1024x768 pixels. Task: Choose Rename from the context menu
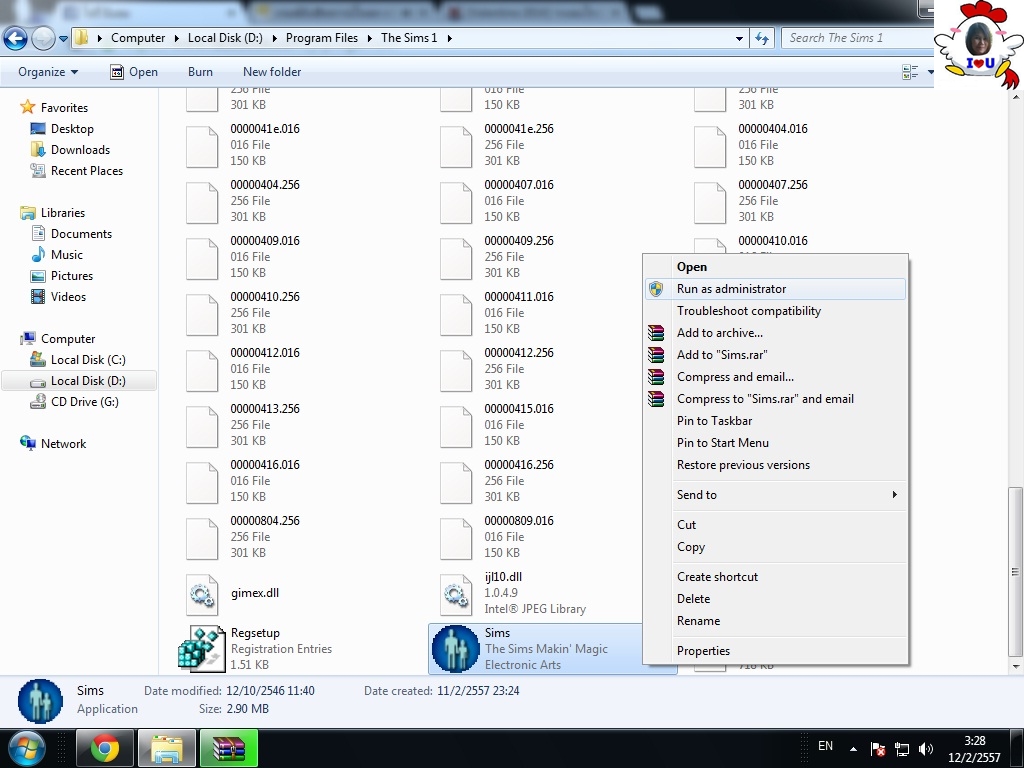776,620
